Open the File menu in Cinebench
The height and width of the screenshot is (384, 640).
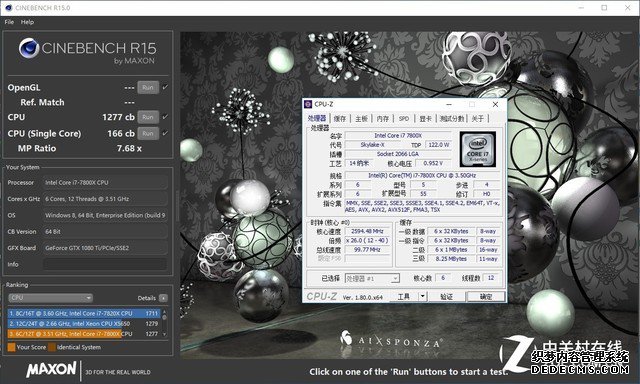(9, 22)
